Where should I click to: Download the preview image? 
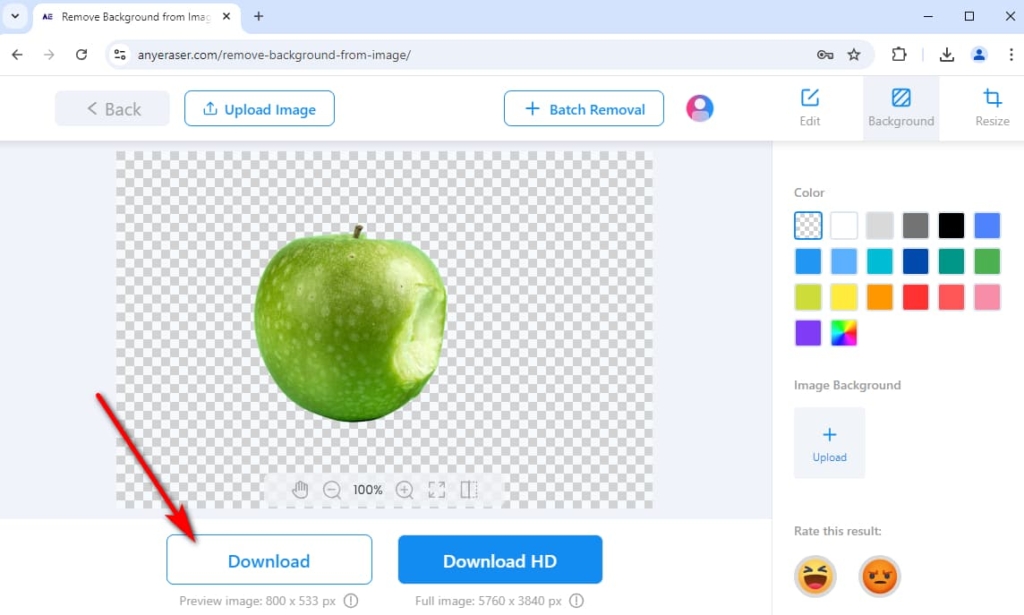click(268, 559)
